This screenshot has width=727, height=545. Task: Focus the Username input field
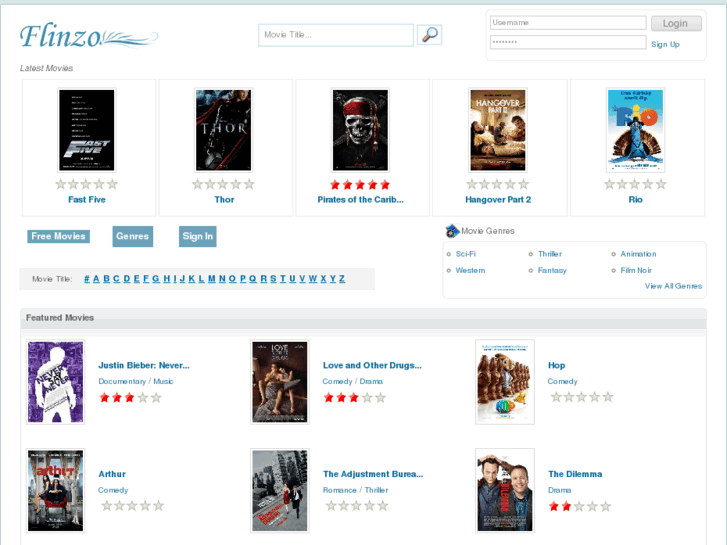click(x=567, y=23)
